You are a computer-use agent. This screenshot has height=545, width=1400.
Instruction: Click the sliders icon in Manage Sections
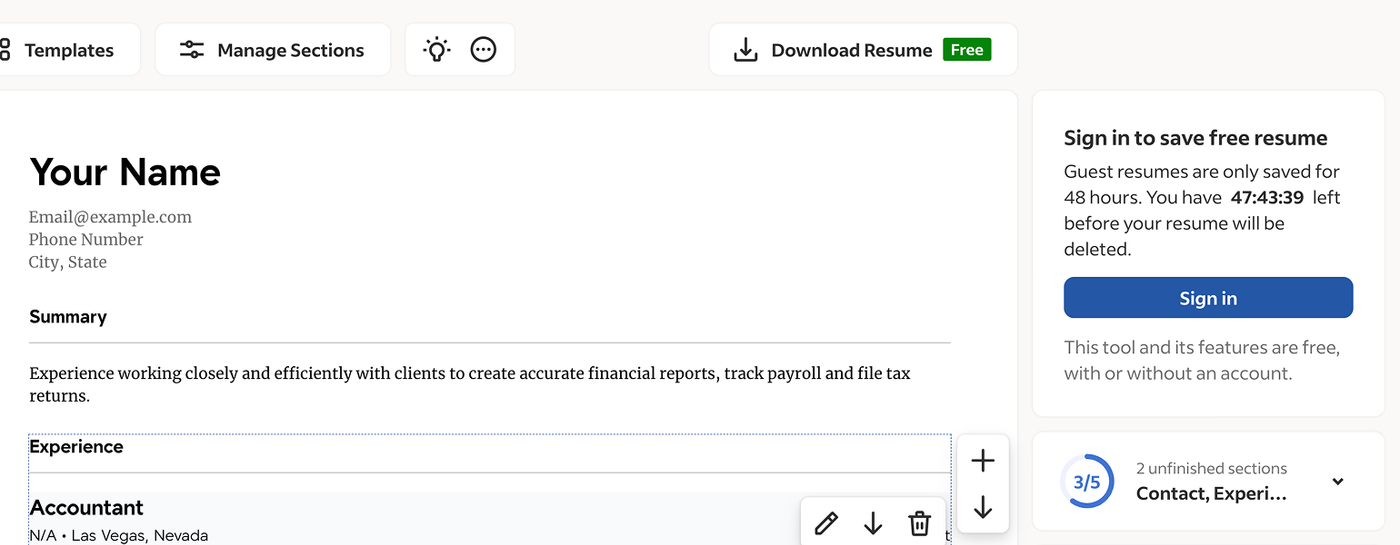tap(192, 50)
